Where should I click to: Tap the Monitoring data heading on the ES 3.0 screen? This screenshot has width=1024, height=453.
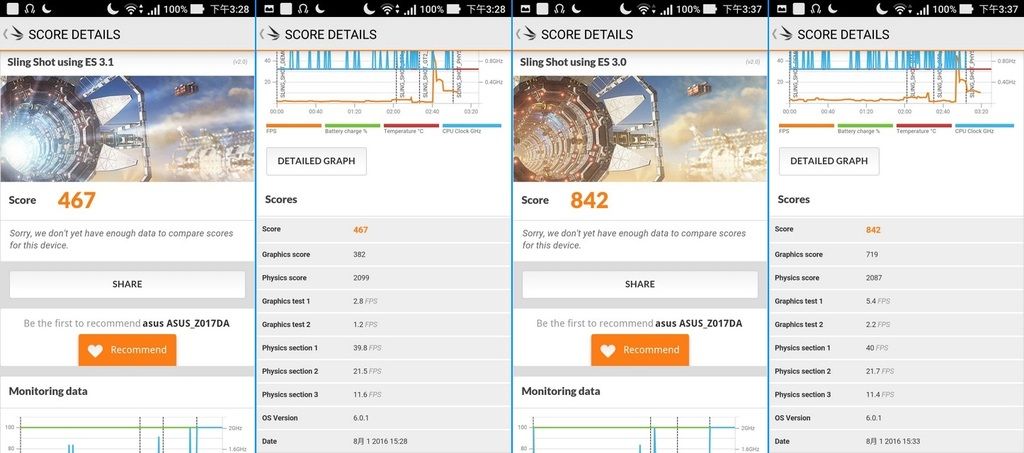point(560,391)
